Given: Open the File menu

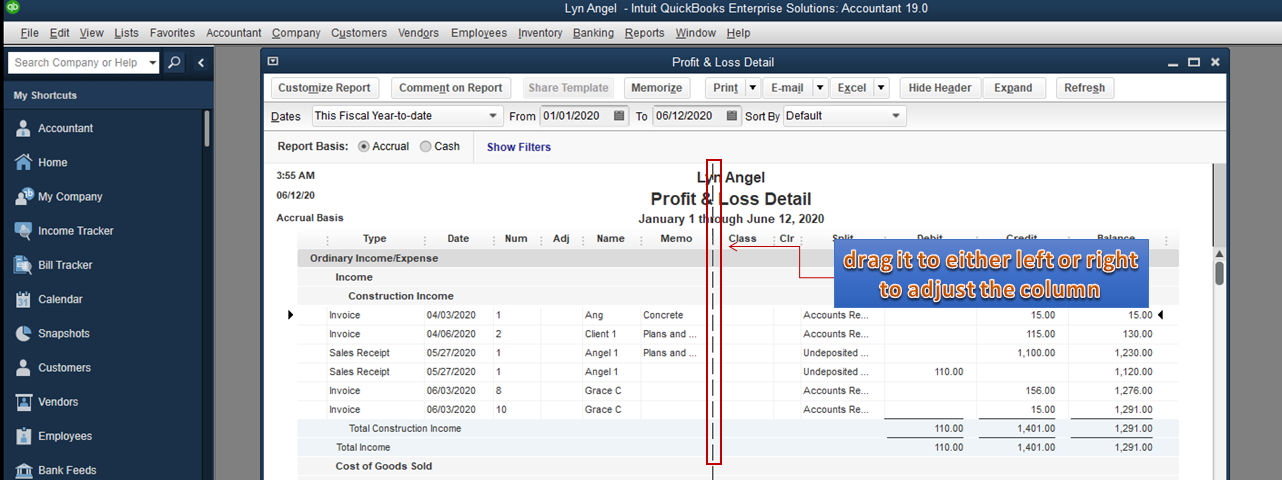Looking at the screenshot, I should [x=29, y=33].
